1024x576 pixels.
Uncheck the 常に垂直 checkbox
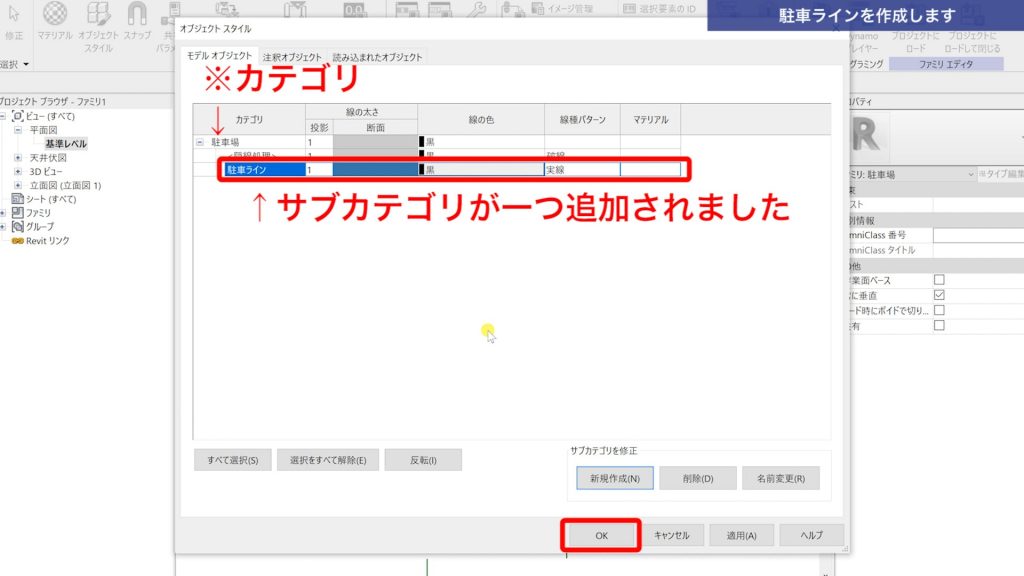pos(938,295)
